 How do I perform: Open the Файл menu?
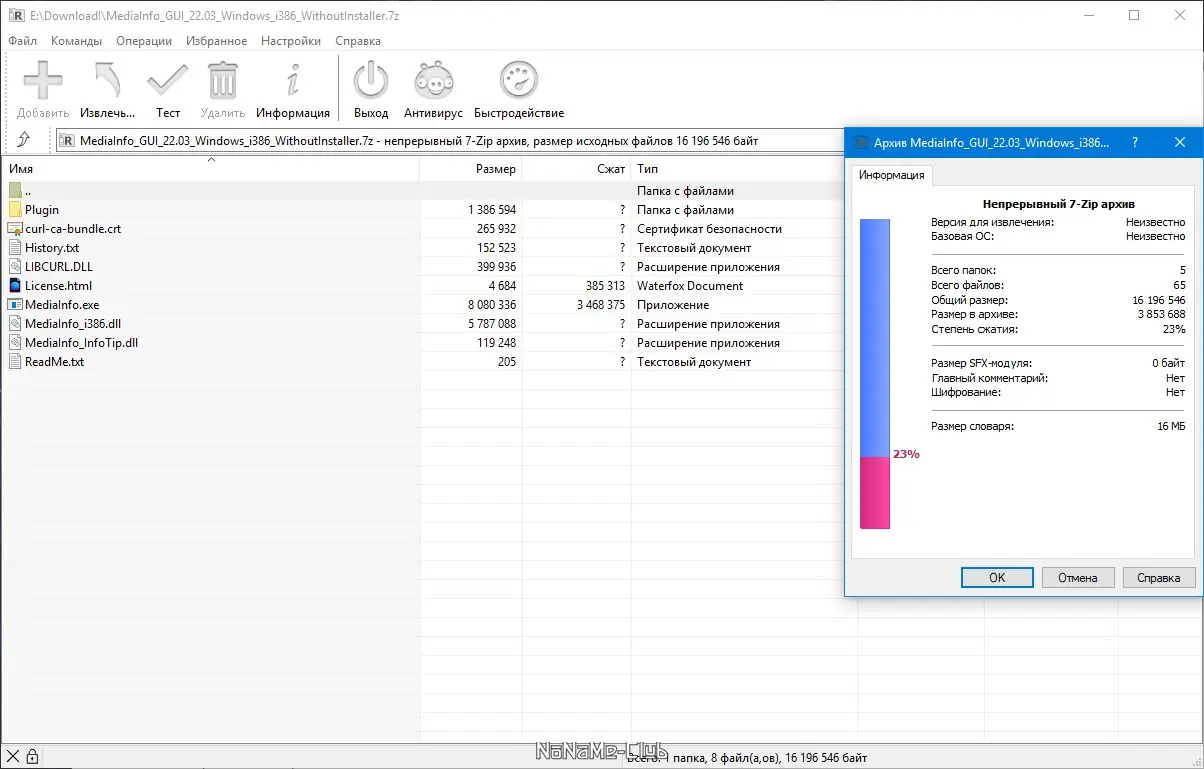(x=23, y=41)
